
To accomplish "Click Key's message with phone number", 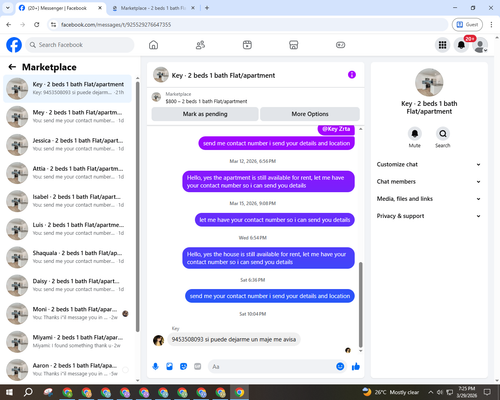I will (x=234, y=339).
